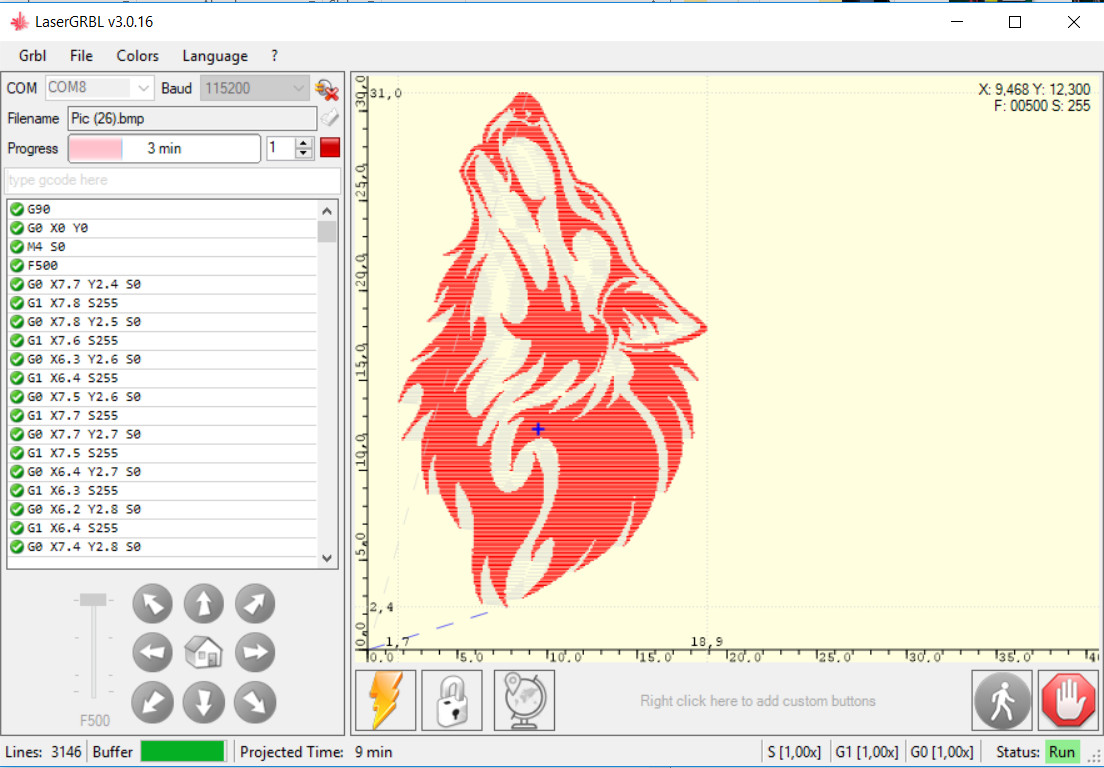Select gcode line M4 S0
The height and width of the screenshot is (768, 1104).
[x=163, y=247]
